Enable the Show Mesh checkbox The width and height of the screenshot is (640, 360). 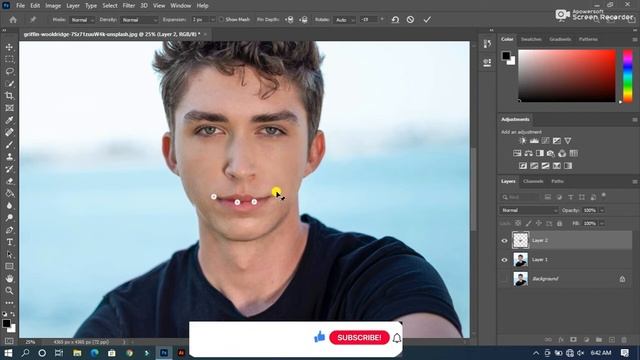221,20
